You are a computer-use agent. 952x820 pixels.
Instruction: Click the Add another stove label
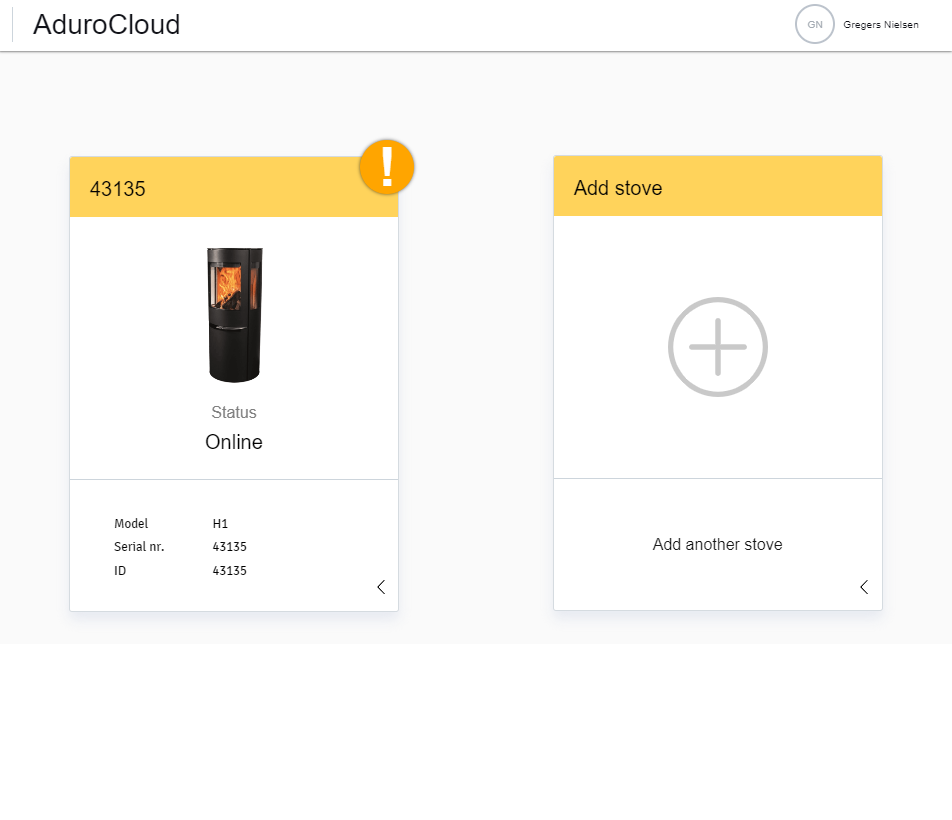pyautogui.click(x=718, y=544)
